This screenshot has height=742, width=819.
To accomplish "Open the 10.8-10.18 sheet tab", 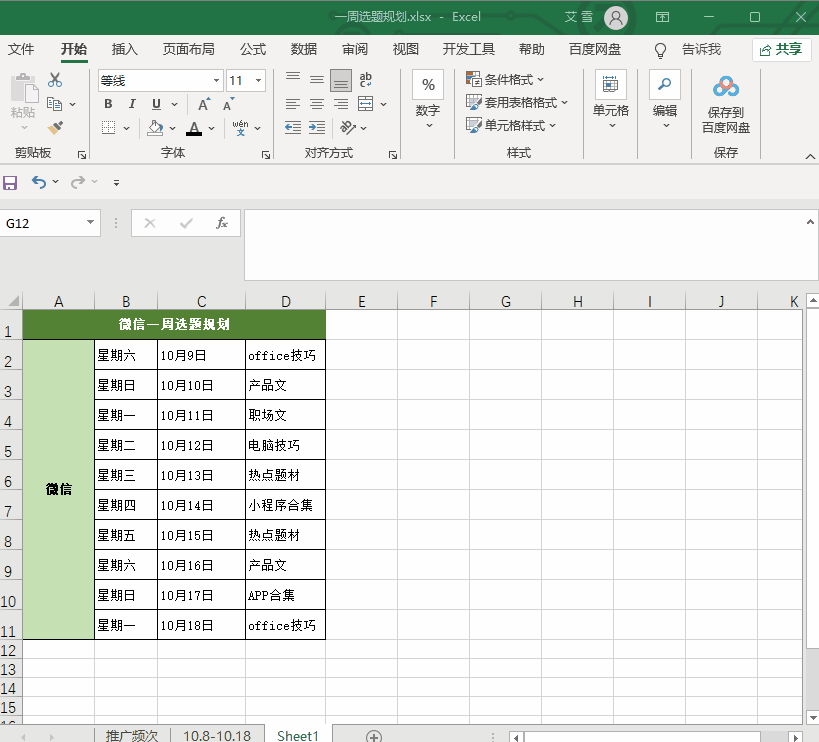I will [x=217, y=735].
